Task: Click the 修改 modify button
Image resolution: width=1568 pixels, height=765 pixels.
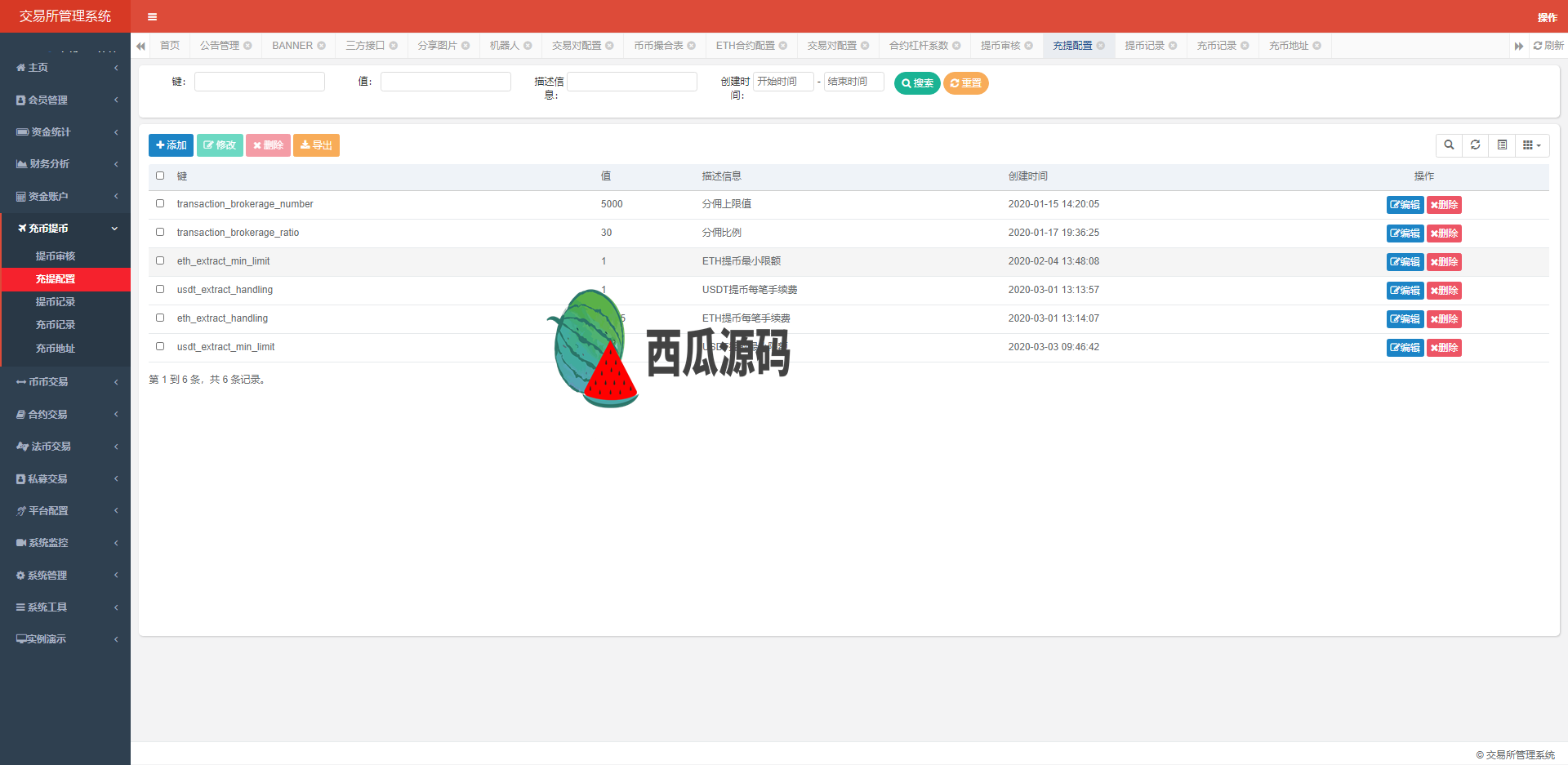Action: coord(220,145)
